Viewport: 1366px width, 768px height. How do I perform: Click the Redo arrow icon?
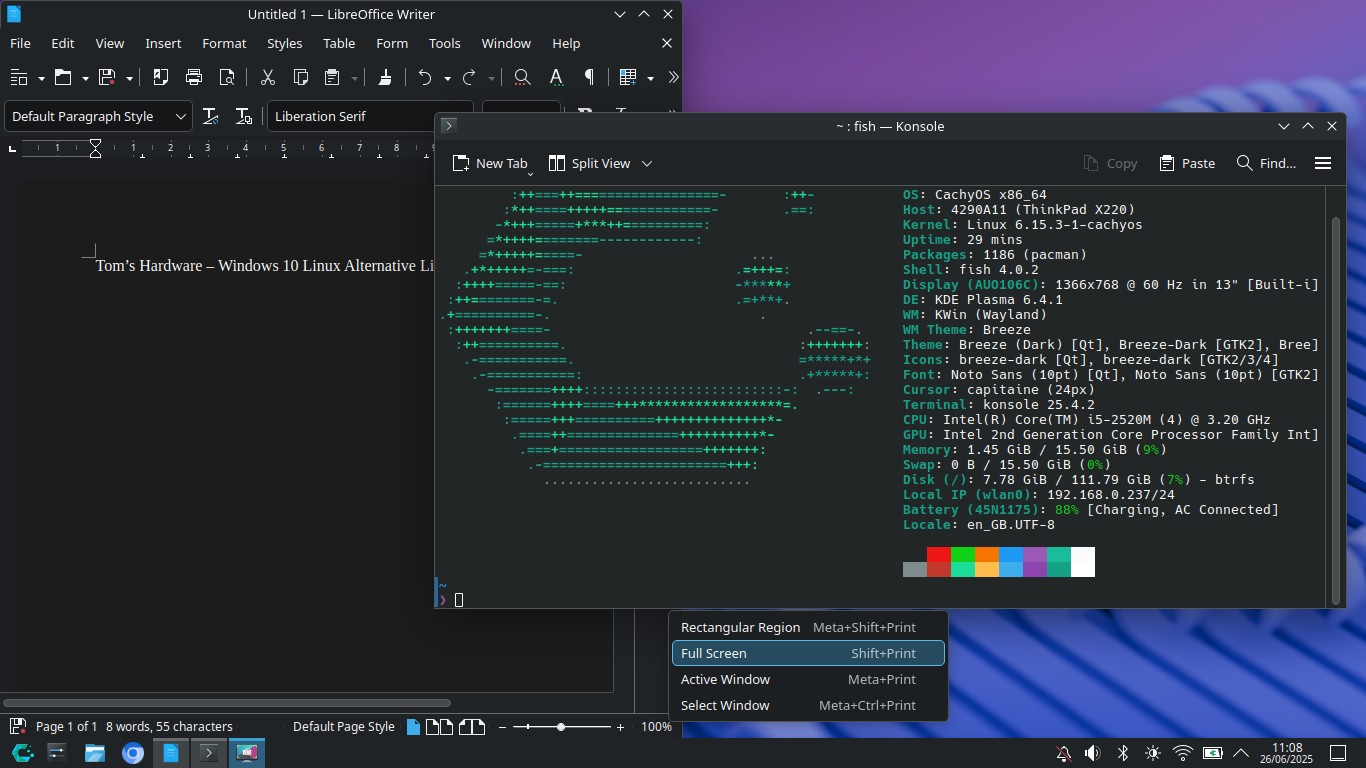click(x=469, y=77)
